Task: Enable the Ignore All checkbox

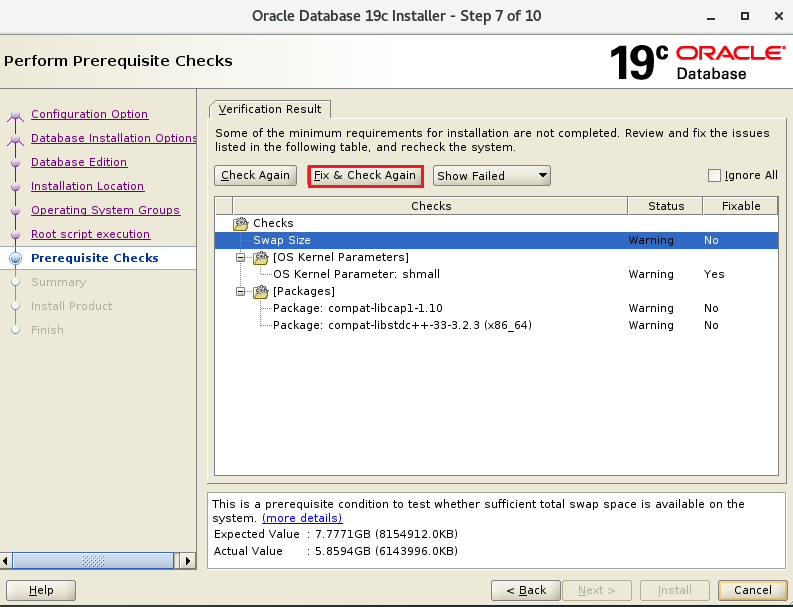Action: (x=714, y=176)
